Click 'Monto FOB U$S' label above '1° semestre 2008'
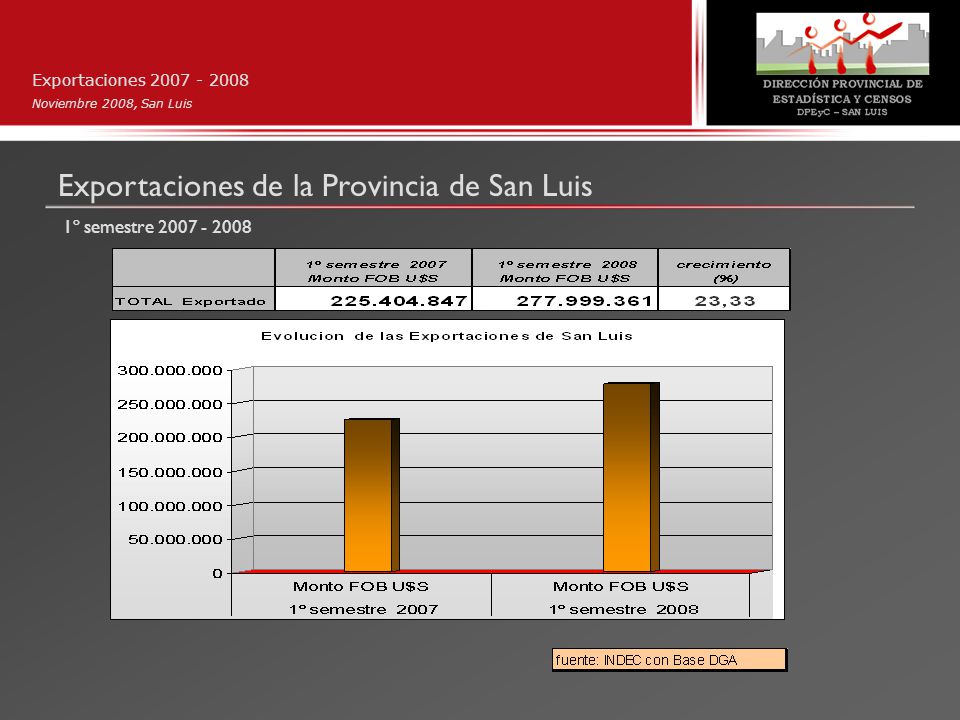Viewport: 960px width, 720px height. 621,587
